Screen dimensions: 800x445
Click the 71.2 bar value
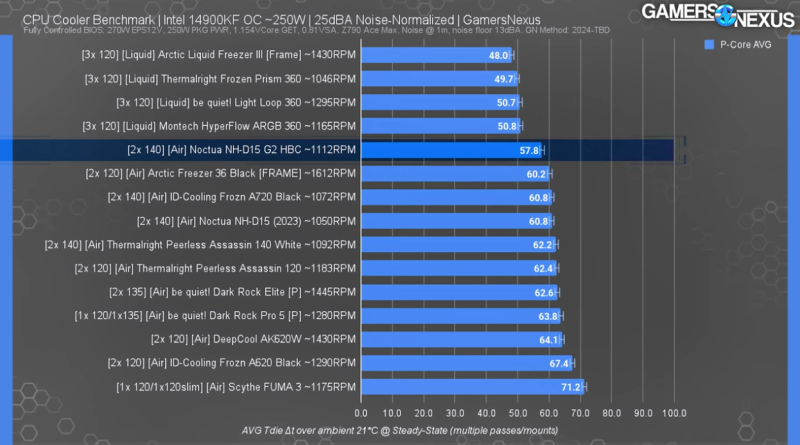click(x=571, y=387)
